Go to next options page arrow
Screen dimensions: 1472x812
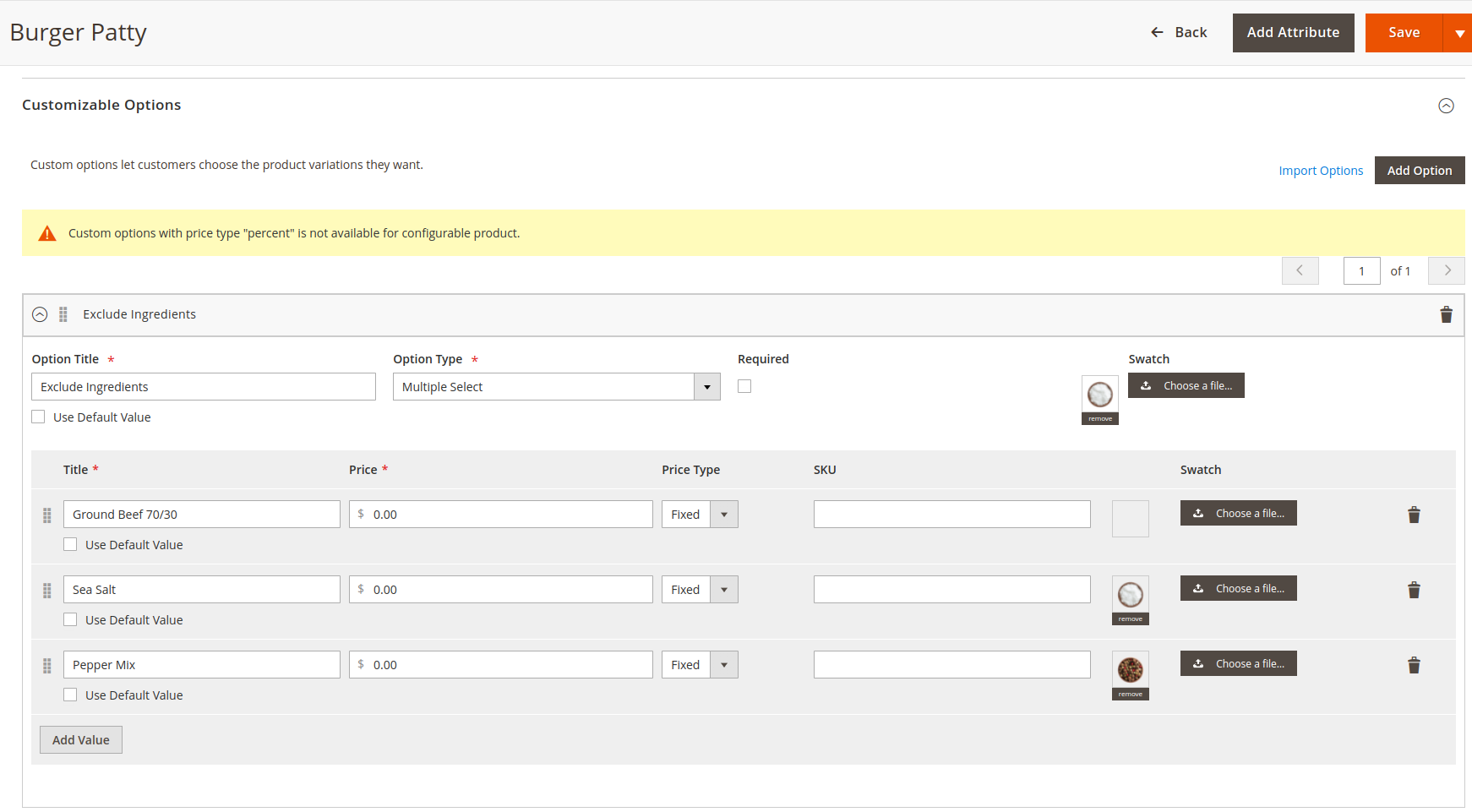(x=1447, y=270)
